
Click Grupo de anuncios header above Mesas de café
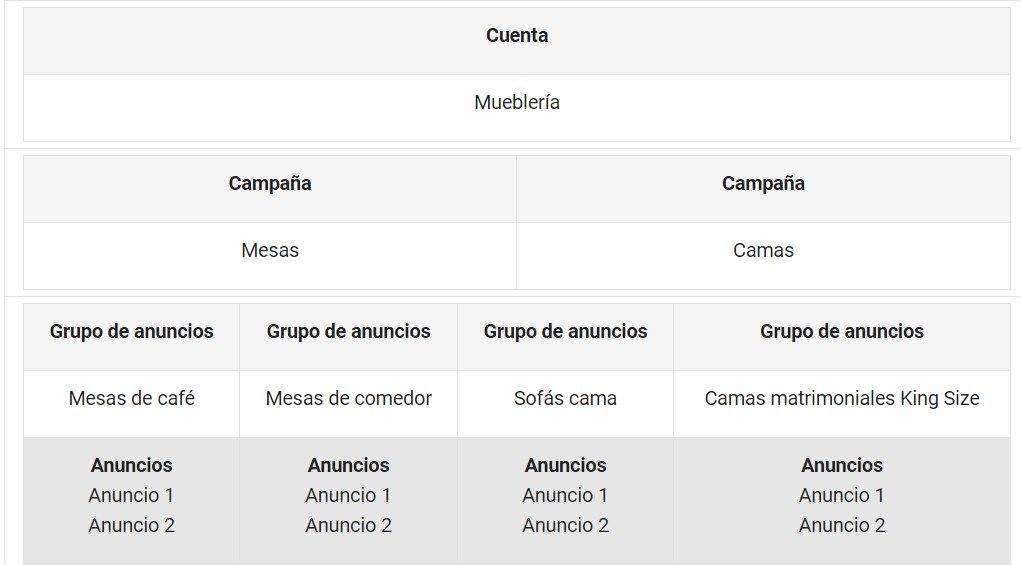tap(132, 332)
